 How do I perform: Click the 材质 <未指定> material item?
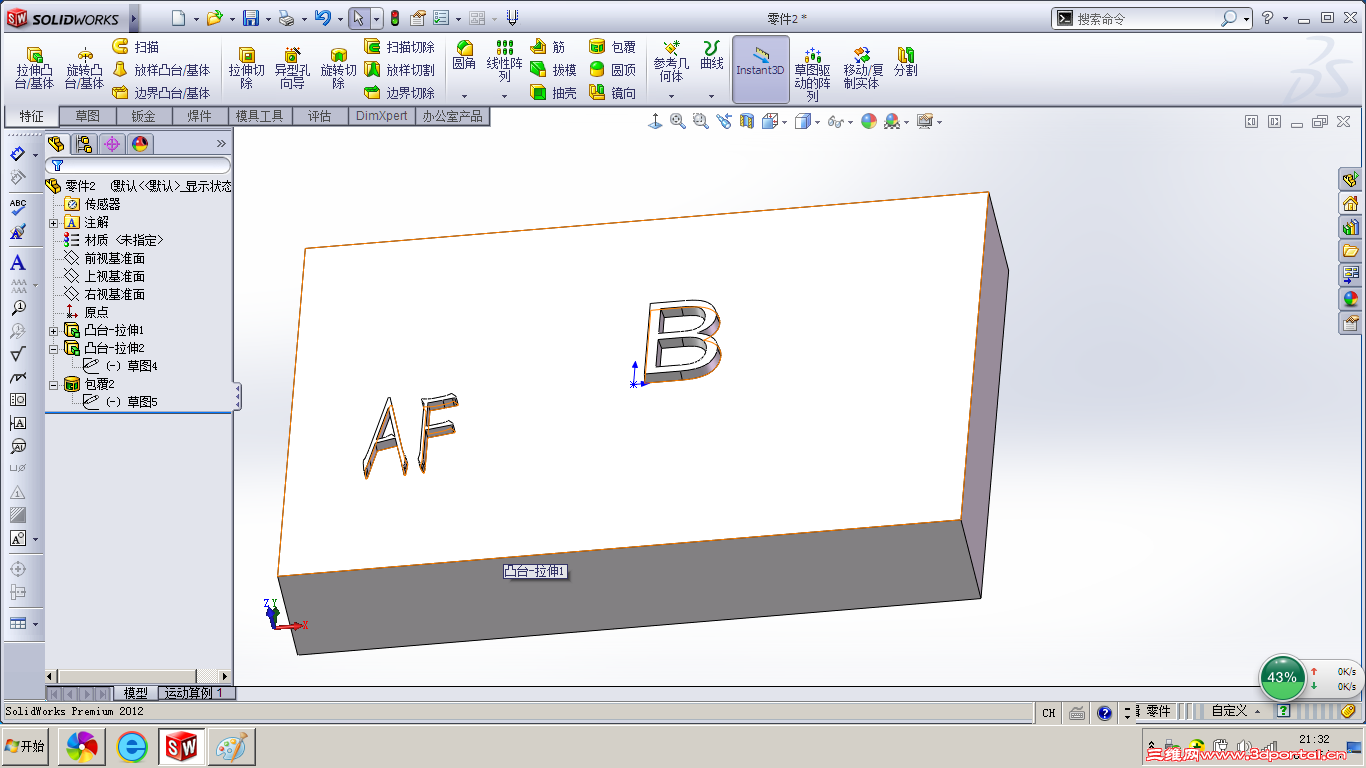coord(124,240)
